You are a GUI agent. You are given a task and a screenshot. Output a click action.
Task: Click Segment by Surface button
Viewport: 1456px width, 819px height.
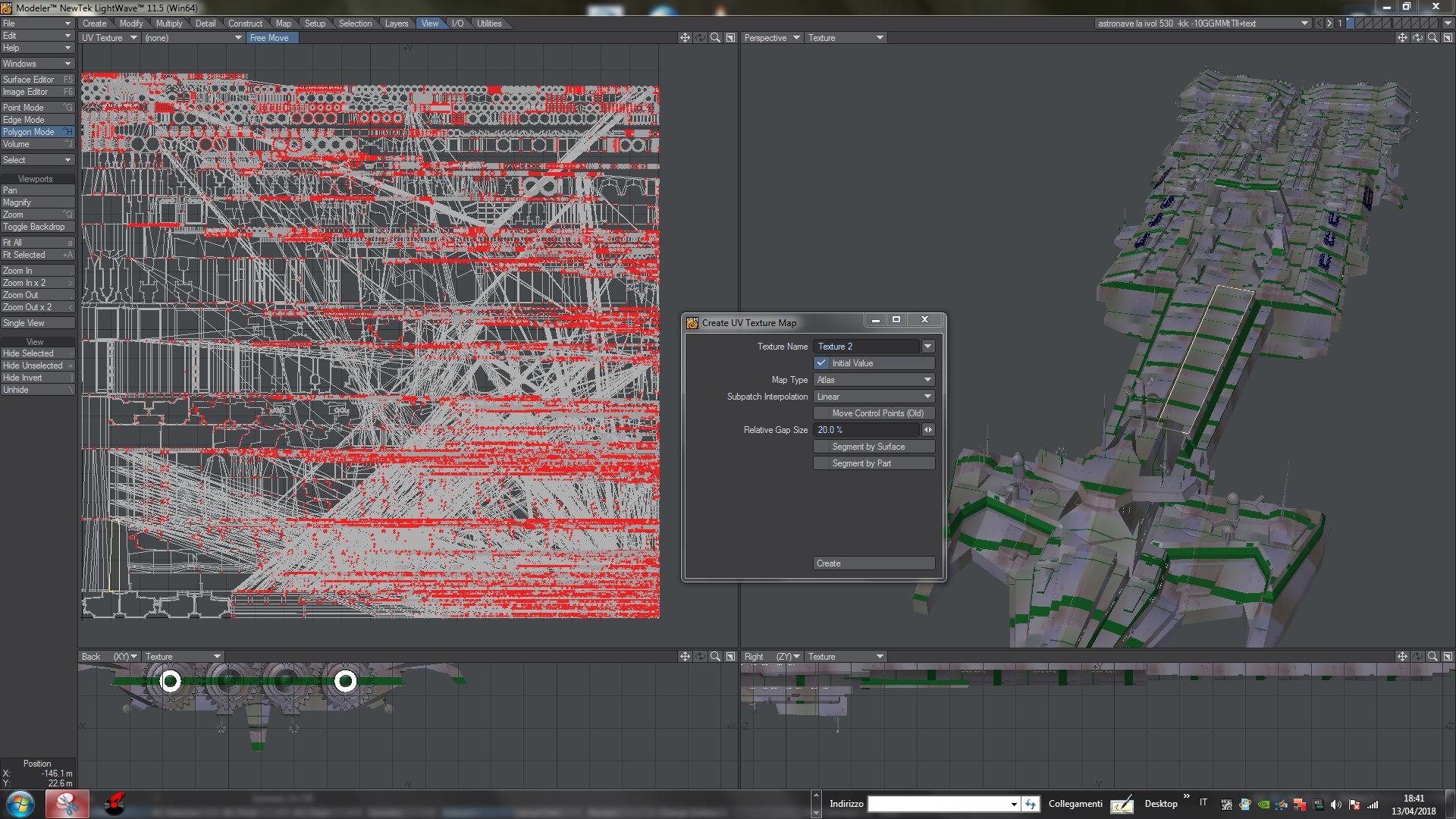[874, 447]
